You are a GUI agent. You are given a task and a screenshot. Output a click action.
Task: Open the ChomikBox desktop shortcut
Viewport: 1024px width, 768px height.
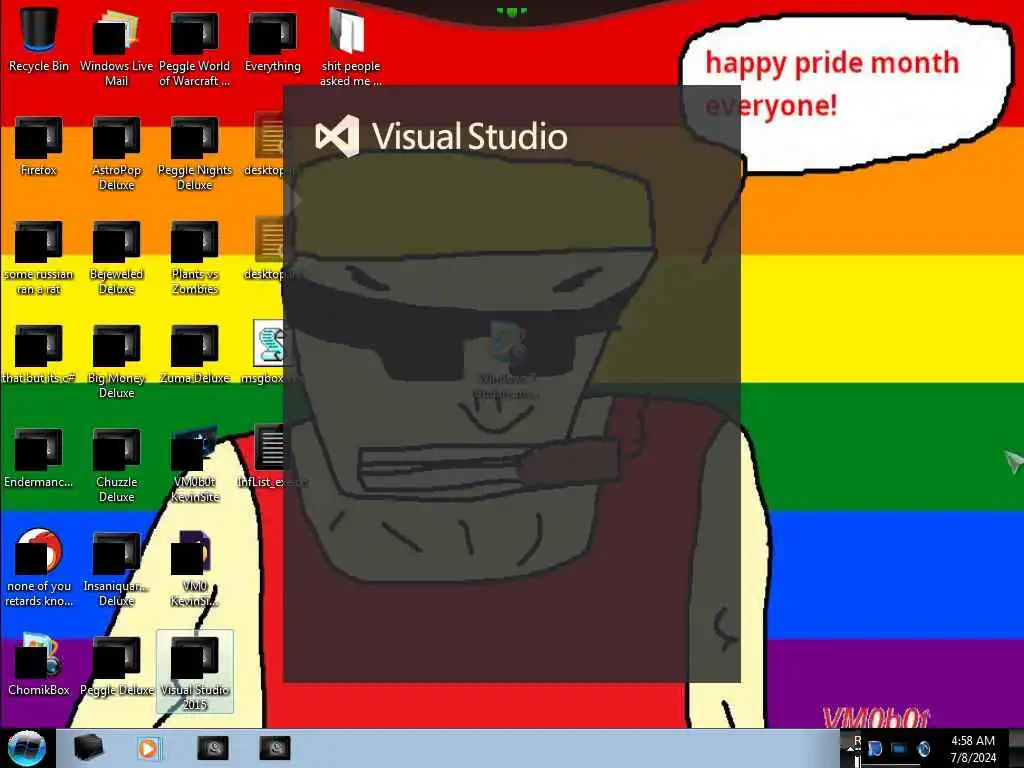[39, 664]
